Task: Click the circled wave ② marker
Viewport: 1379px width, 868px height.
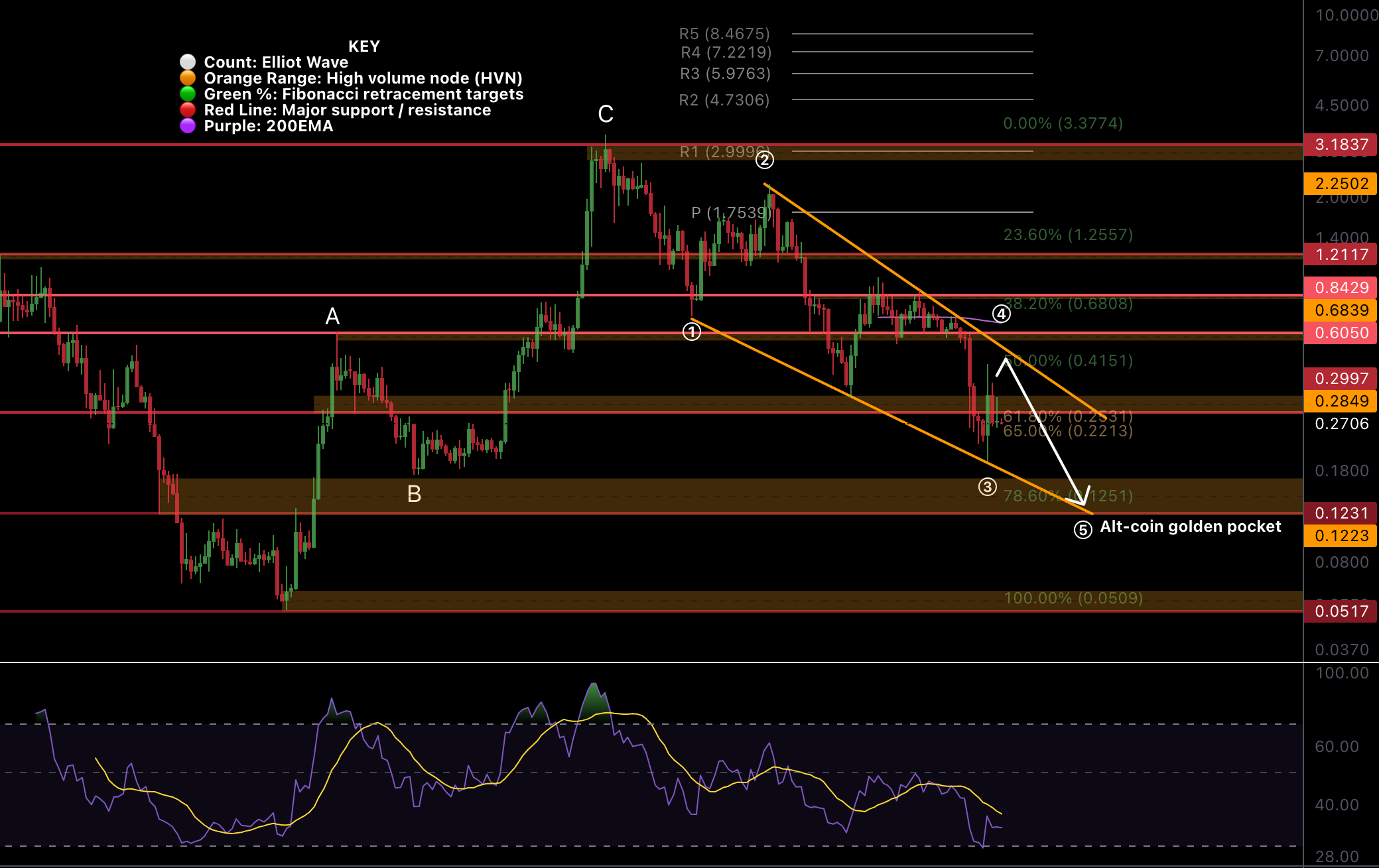Action: [x=766, y=158]
